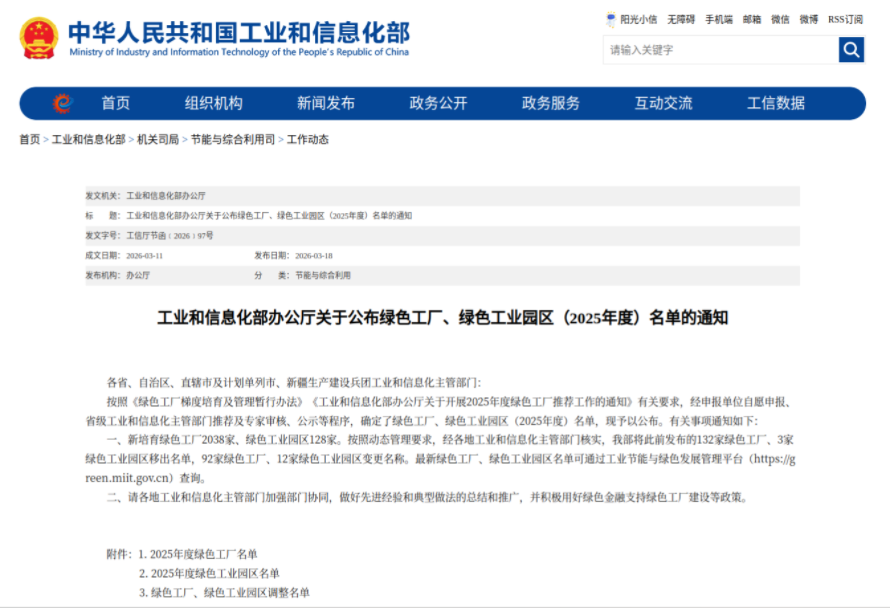Viewport: 890px width, 608px height.
Task: Click the swirl logo in the navigation bar
Action: [62, 103]
